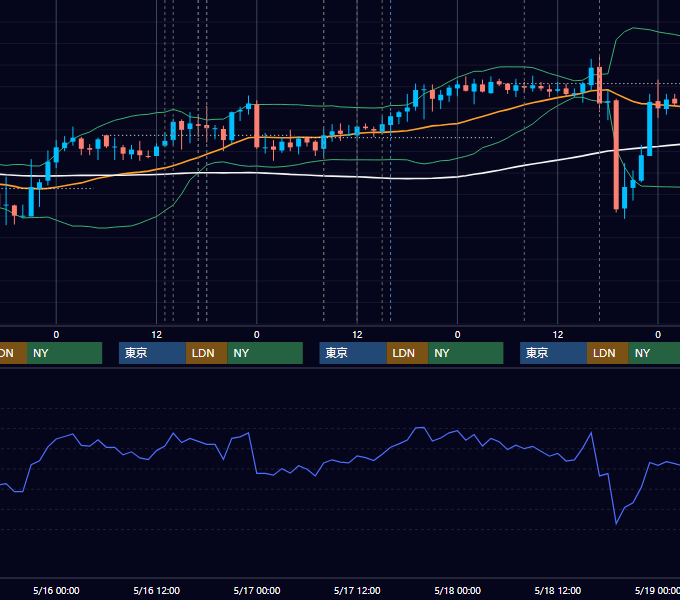The width and height of the screenshot is (680, 600).
Task: Click the tall red candlestick after 5/18 12:00
Action: [x=616, y=155]
